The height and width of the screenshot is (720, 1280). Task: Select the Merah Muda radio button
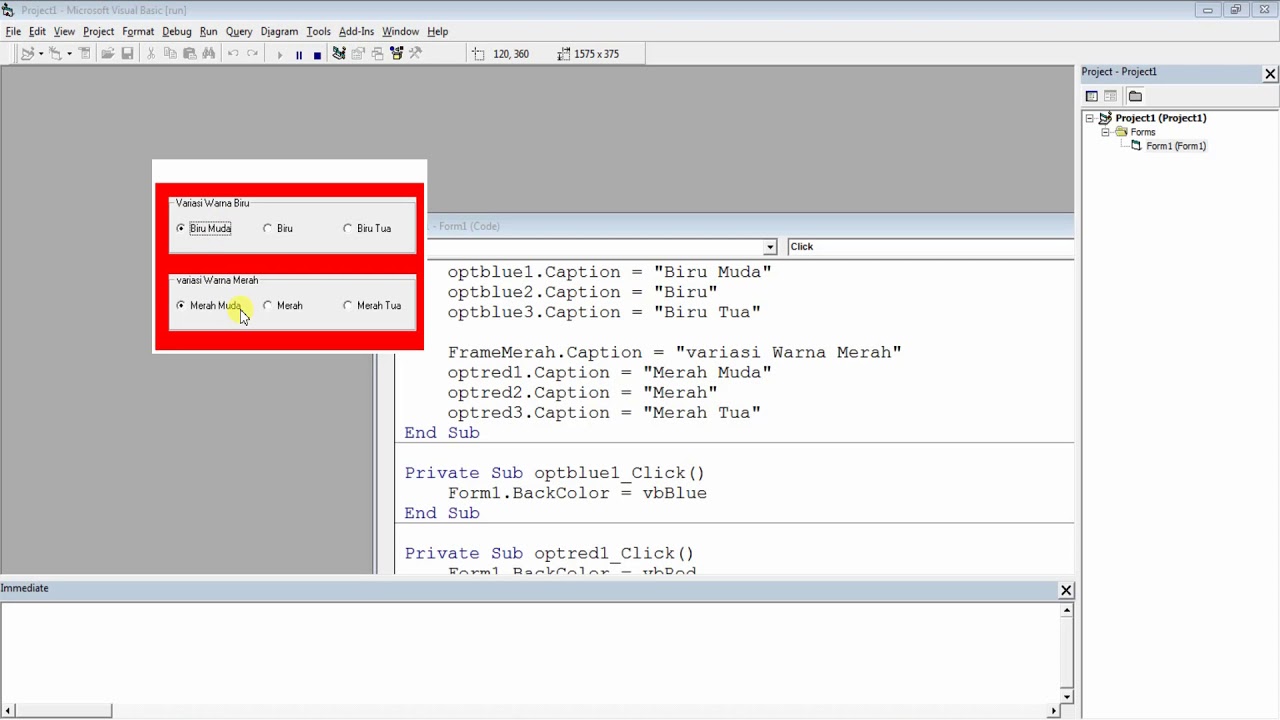[209, 305]
